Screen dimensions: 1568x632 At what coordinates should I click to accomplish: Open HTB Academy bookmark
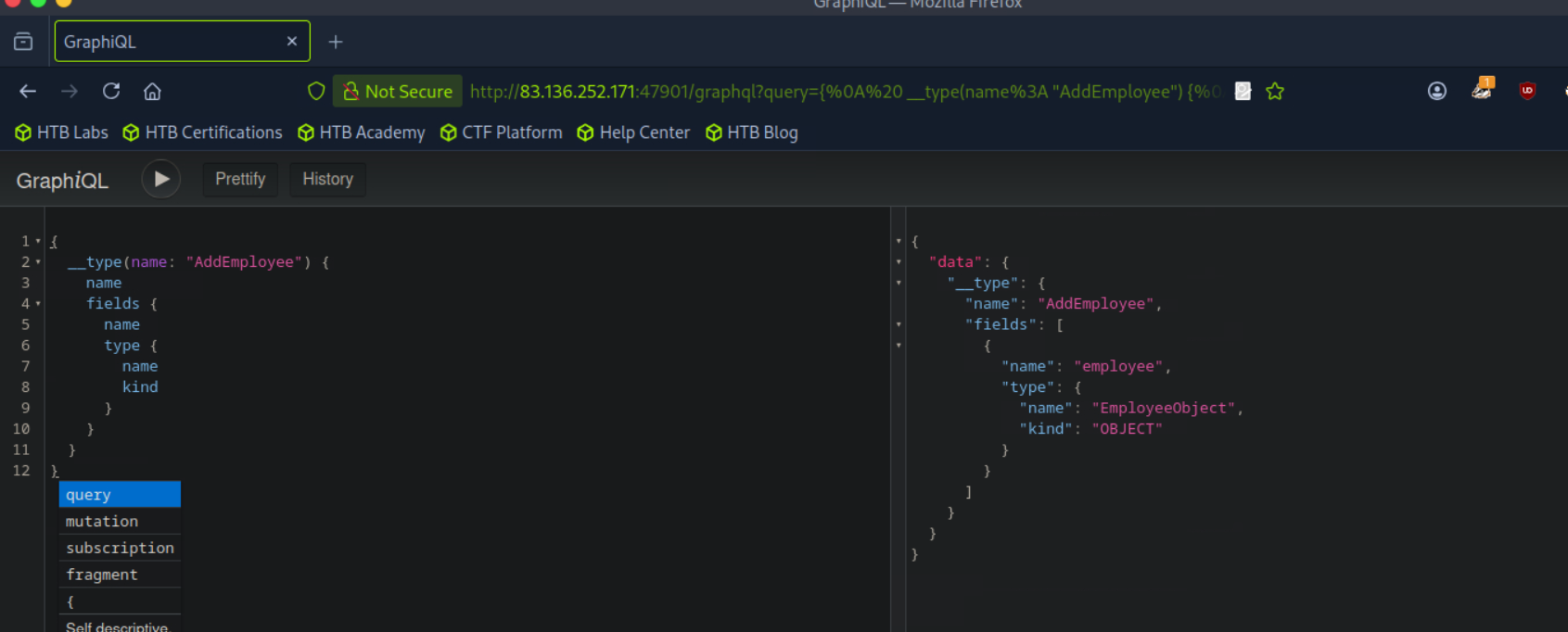click(x=362, y=133)
